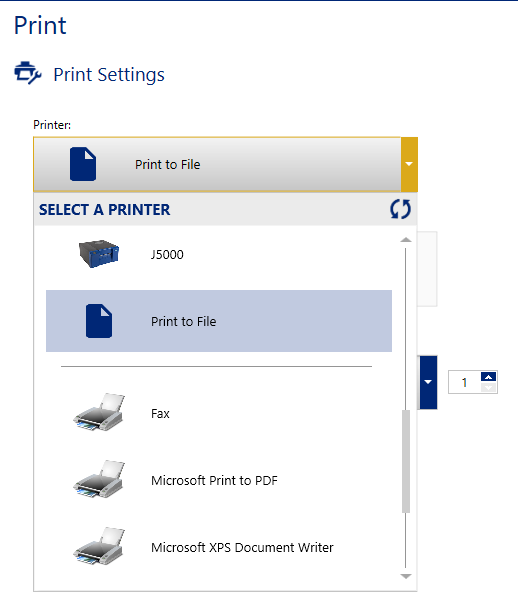Image resolution: width=518 pixels, height=603 pixels.
Task: Click the refresh printer list icon
Action: coord(400,209)
